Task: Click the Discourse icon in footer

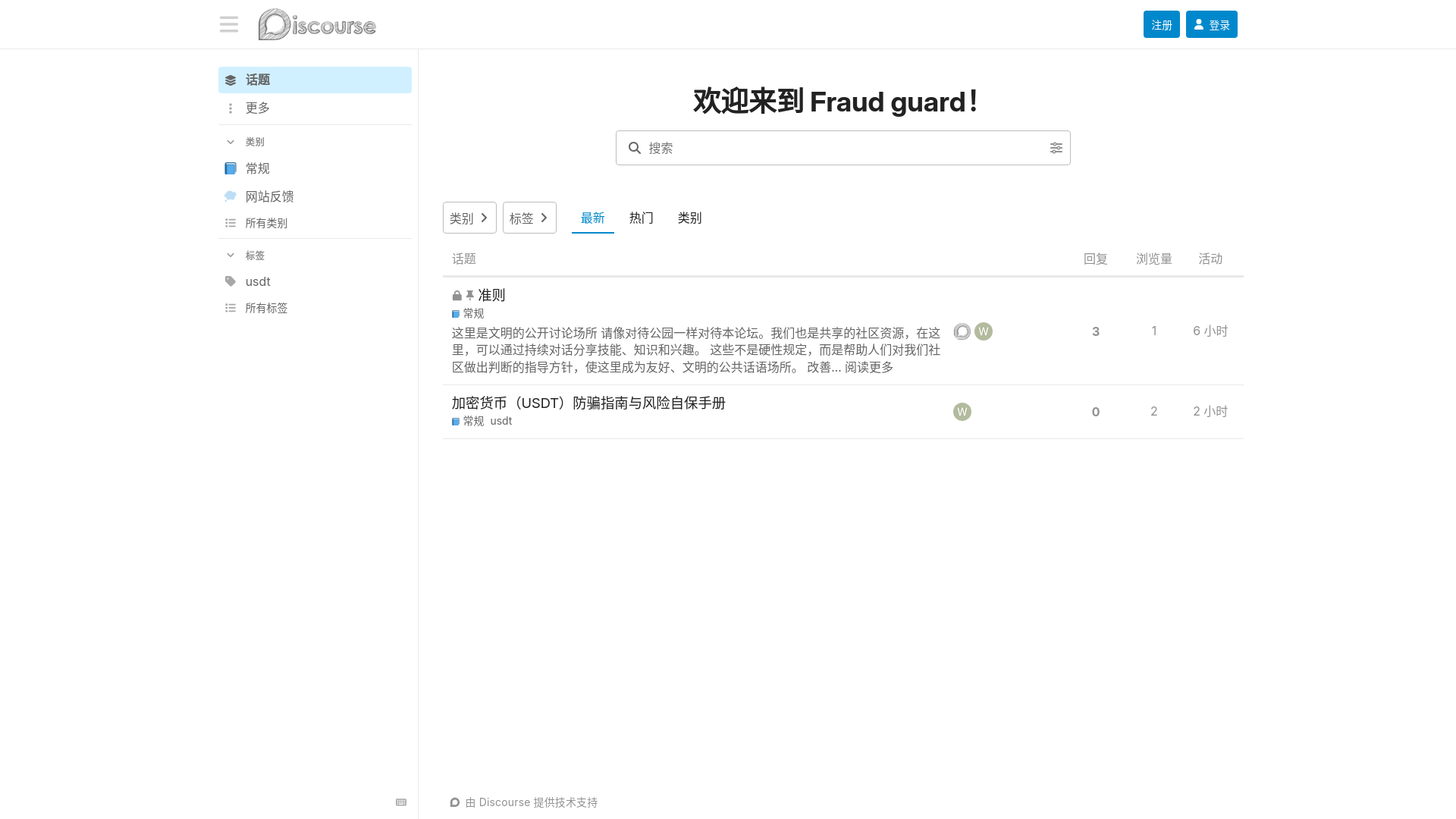Action: coord(455,802)
